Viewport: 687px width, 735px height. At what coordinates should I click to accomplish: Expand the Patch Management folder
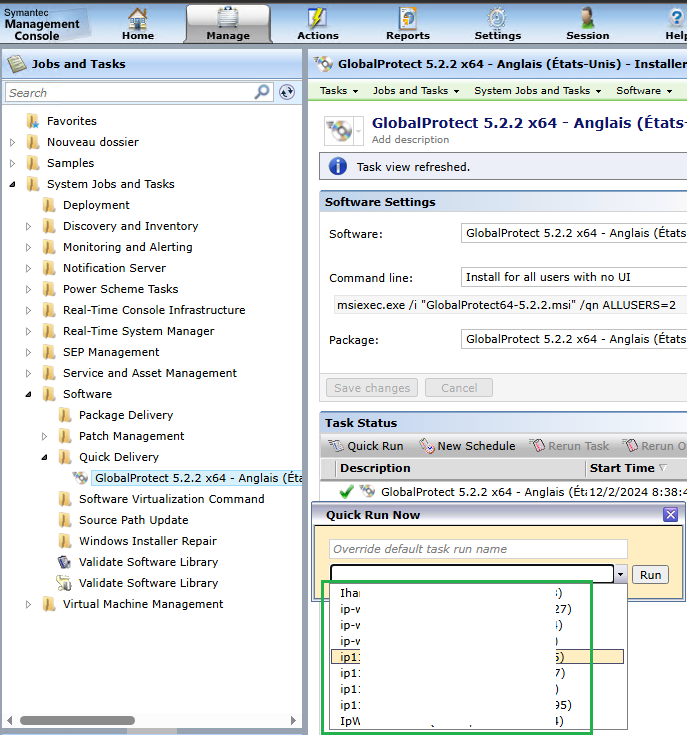45,436
